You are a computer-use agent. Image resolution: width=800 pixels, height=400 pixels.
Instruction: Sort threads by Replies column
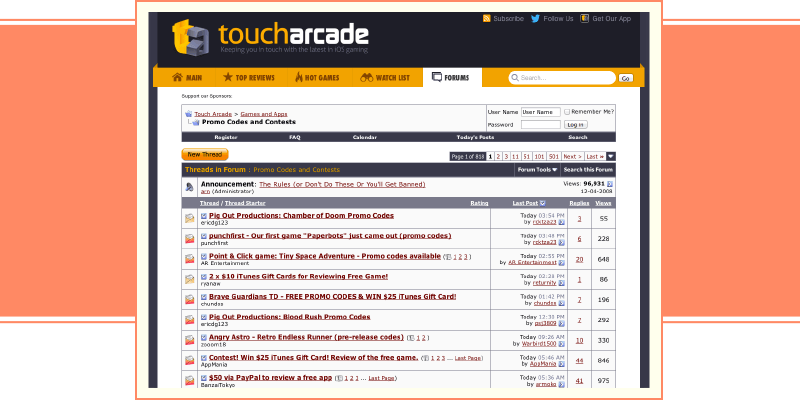pyautogui.click(x=579, y=203)
